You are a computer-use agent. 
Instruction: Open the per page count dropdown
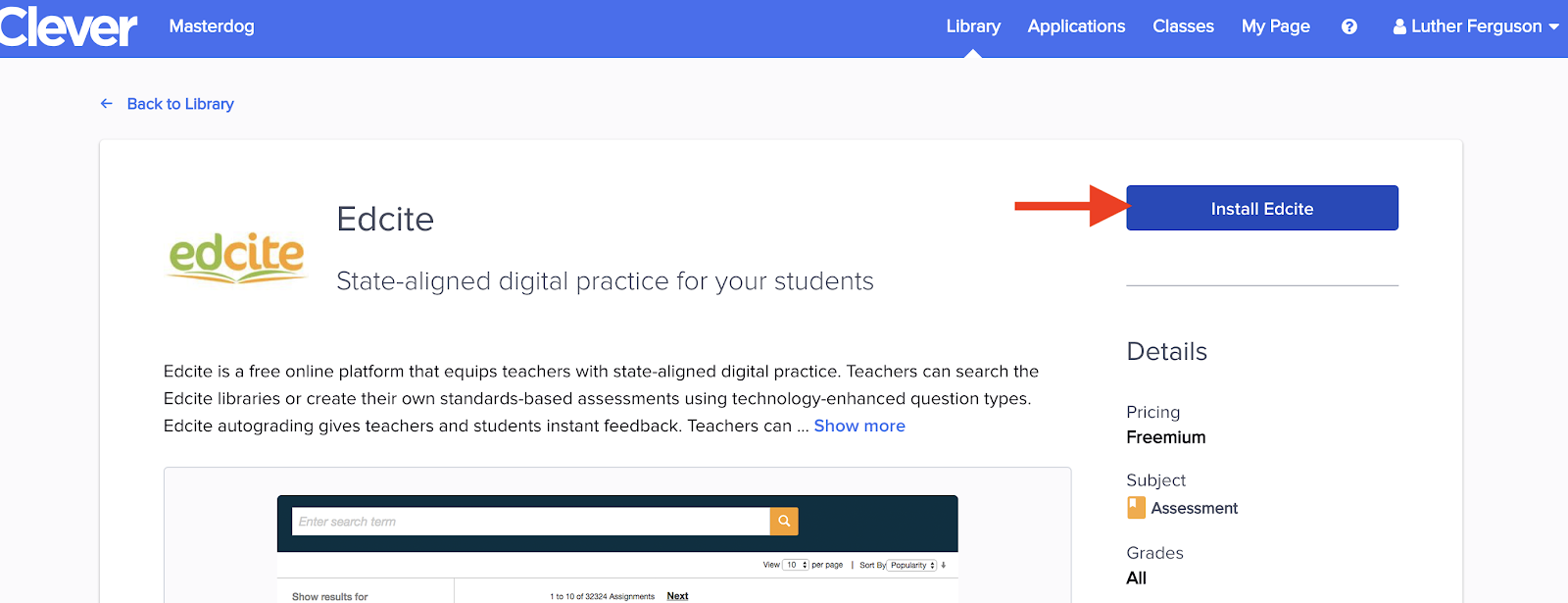tap(796, 565)
